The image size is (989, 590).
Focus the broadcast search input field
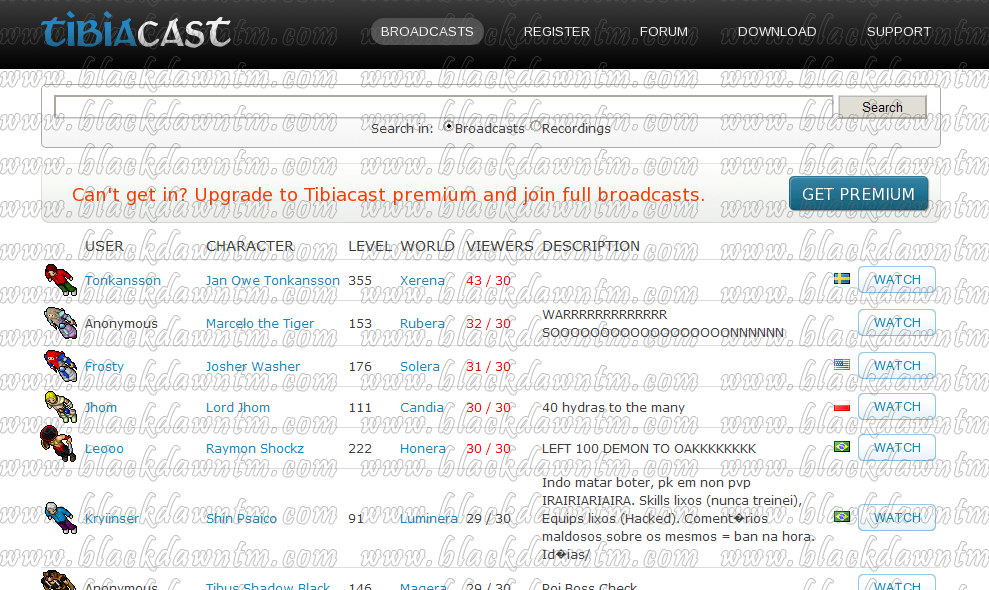click(x=443, y=107)
